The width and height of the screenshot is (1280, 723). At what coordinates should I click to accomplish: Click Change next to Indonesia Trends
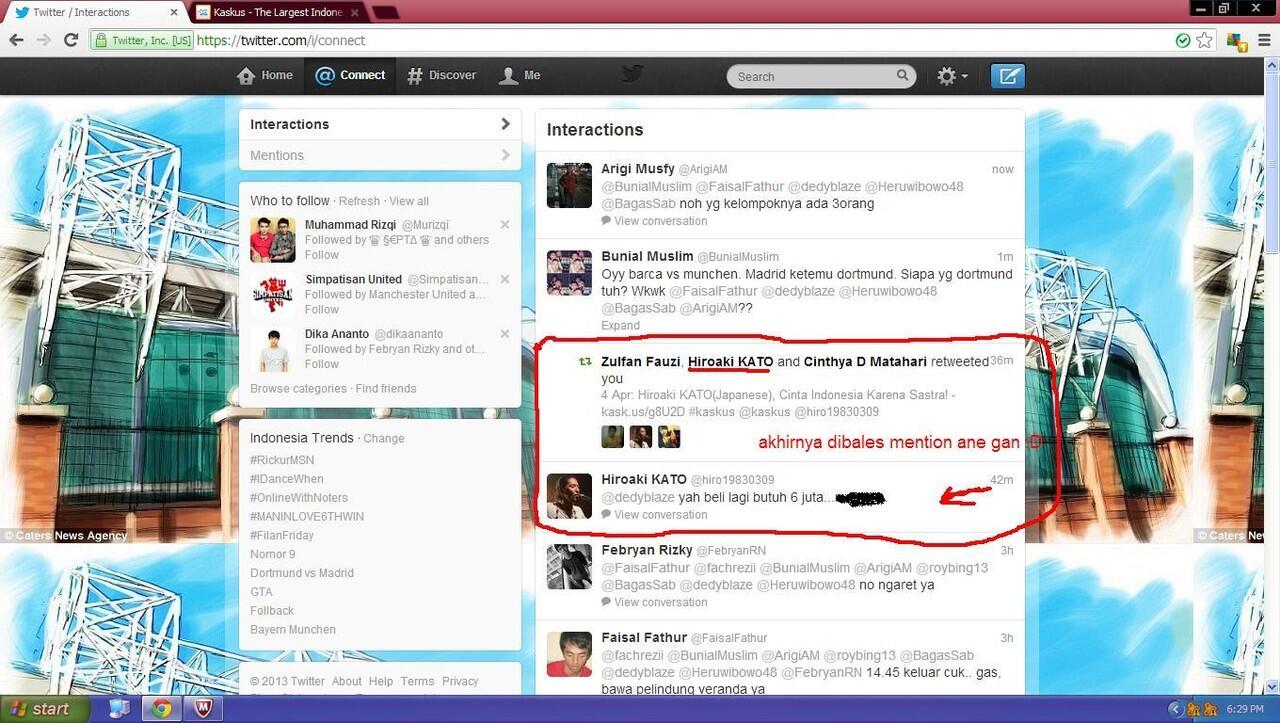[x=384, y=439]
